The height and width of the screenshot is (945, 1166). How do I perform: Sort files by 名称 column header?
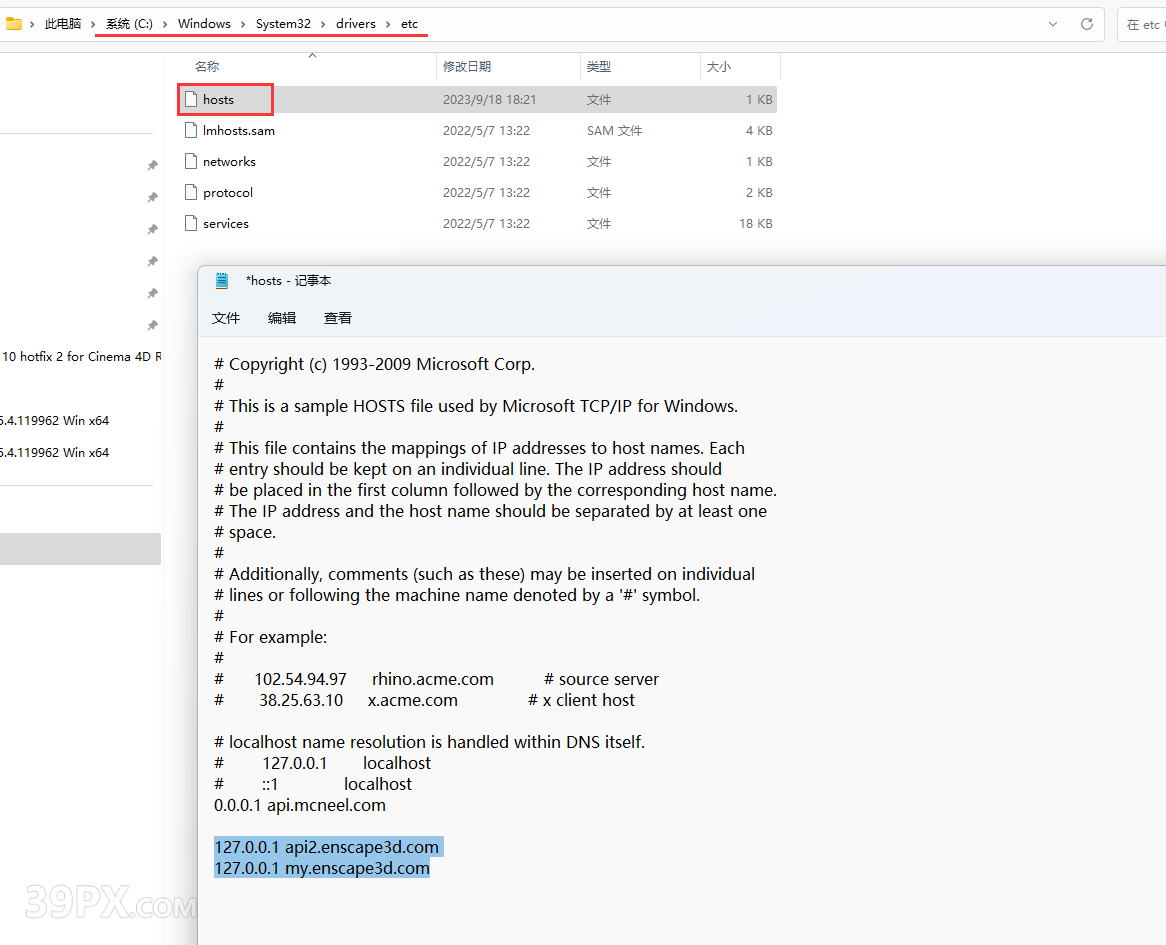pos(207,67)
